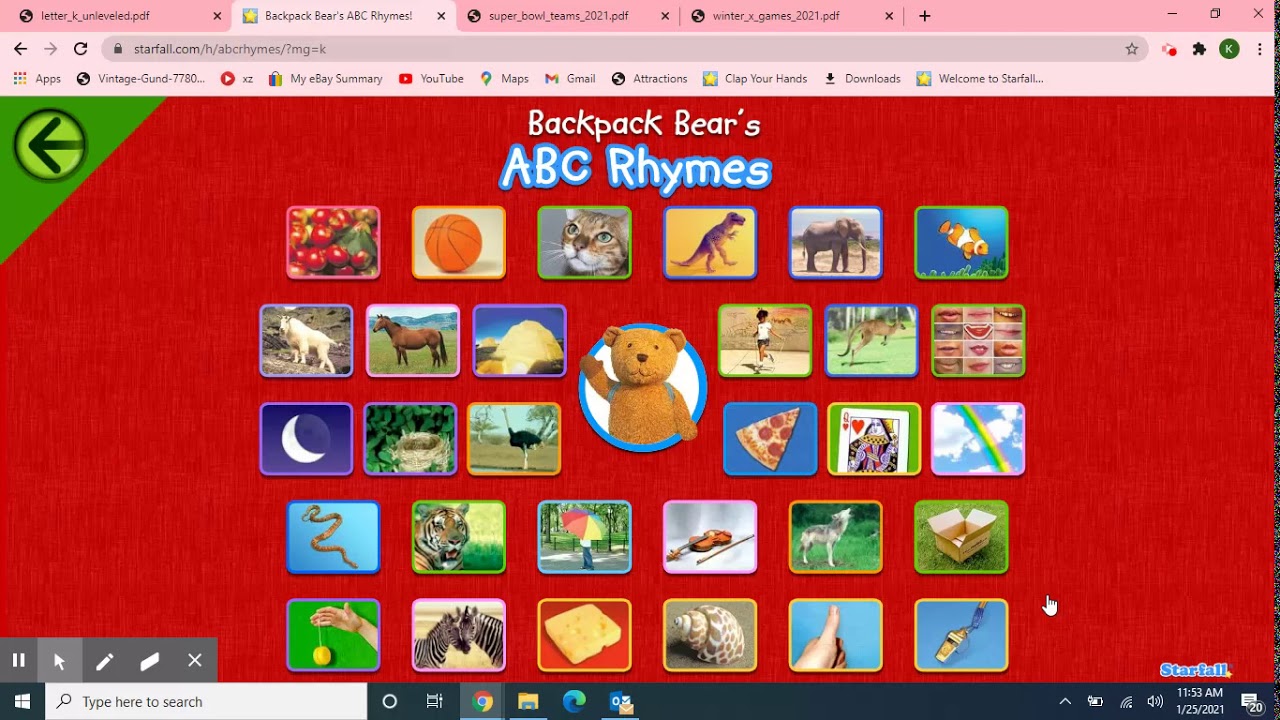Open the bird nest tile
This screenshot has width=1280, height=720.
410,438
